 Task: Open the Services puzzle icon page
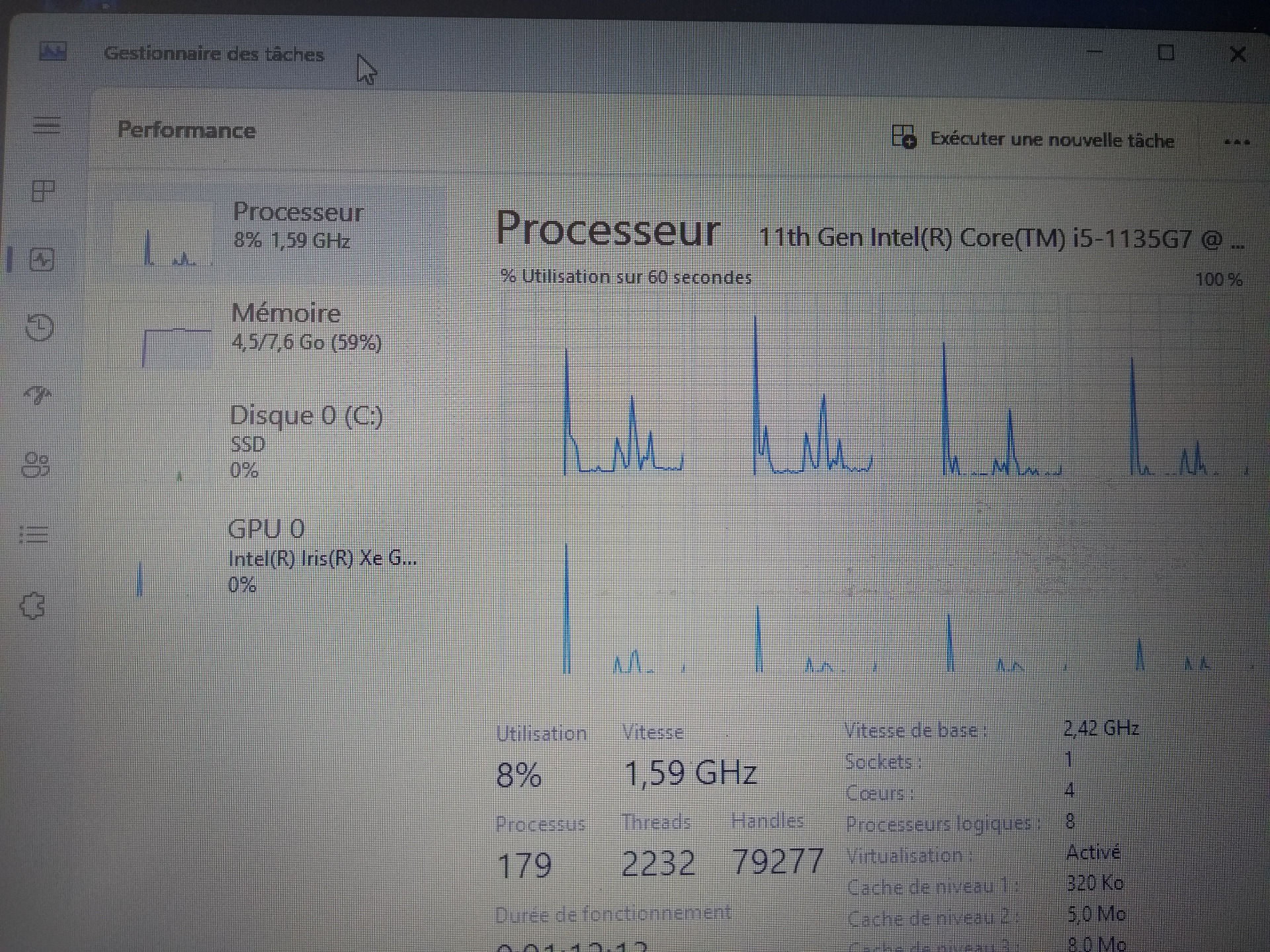32,605
